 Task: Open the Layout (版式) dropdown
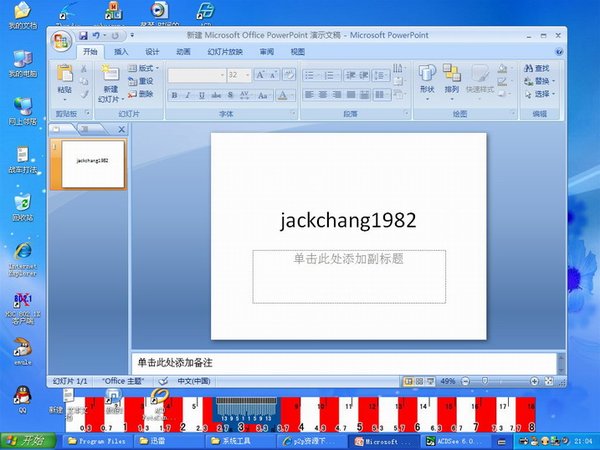[143, 68]
